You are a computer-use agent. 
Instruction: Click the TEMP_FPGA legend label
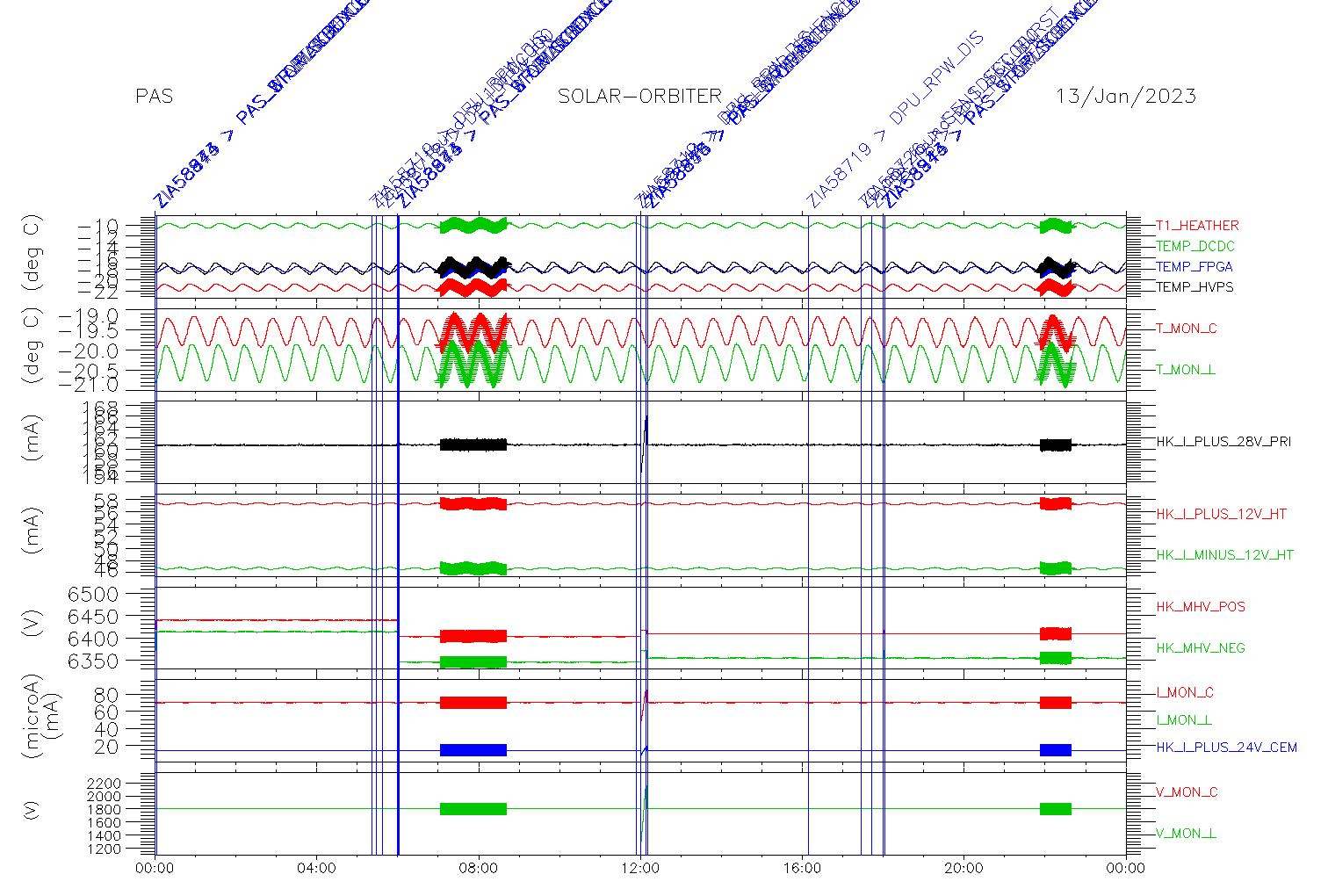[x=1194, y=267]
